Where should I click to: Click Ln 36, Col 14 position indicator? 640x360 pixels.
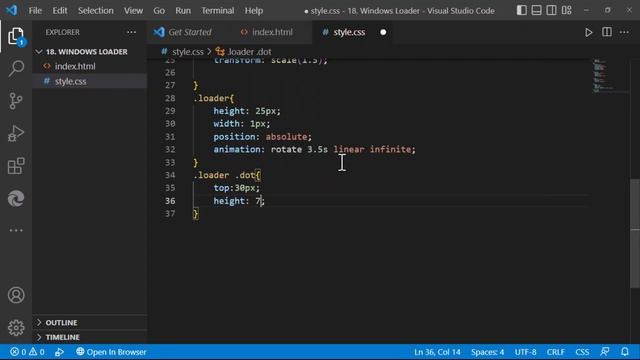pos(437,352)
